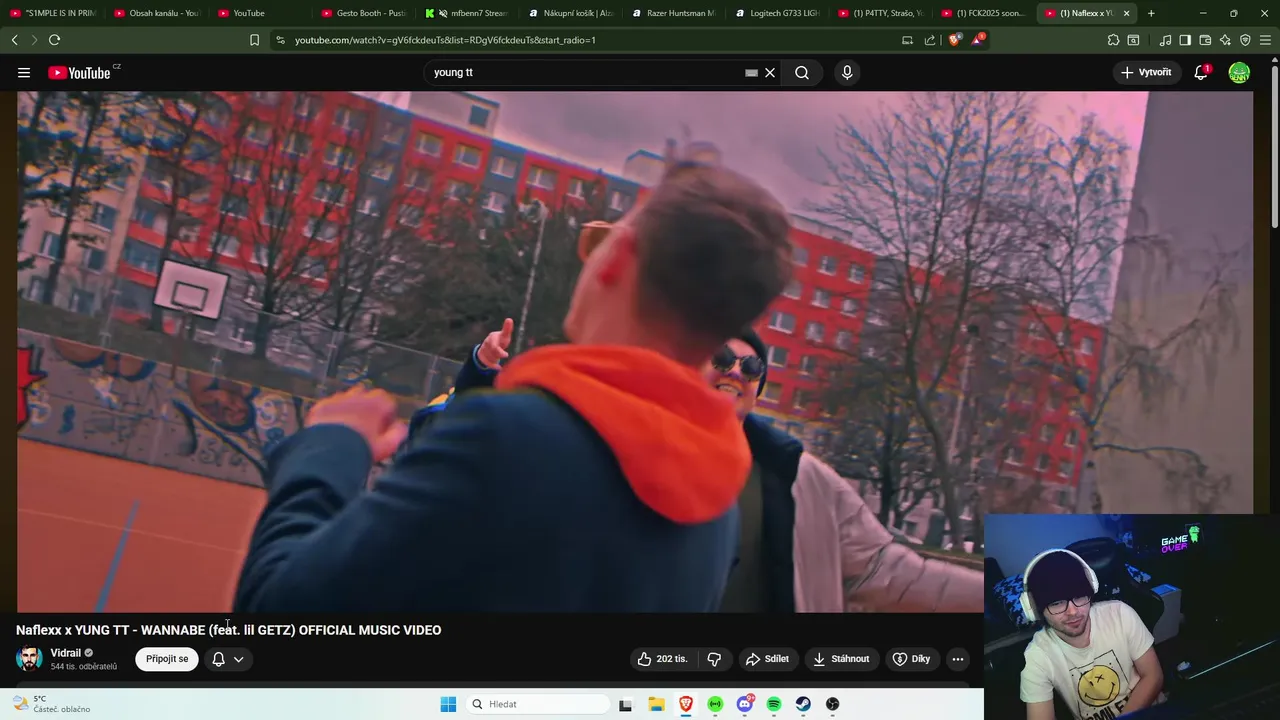Open Discord from the taskbar
This screenshot has height=720, width=1280.
(x=744, y=704)
